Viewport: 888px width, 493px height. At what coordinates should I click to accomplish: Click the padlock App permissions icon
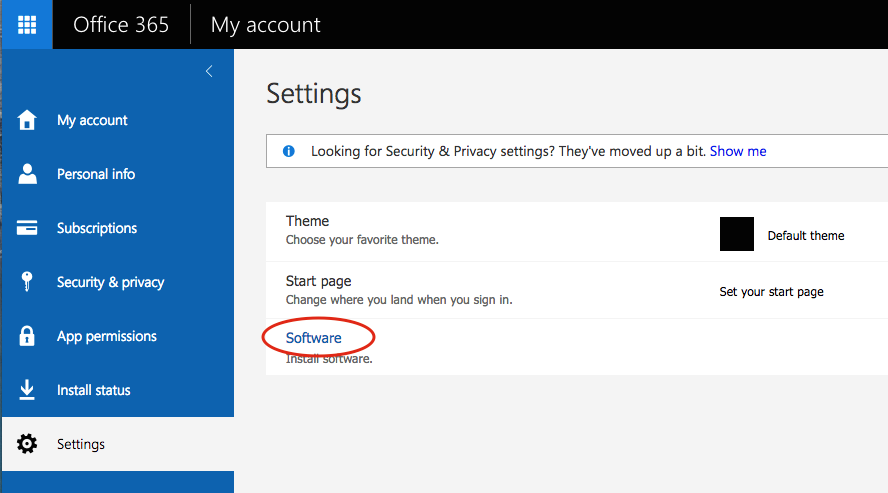tap(27, 336)
